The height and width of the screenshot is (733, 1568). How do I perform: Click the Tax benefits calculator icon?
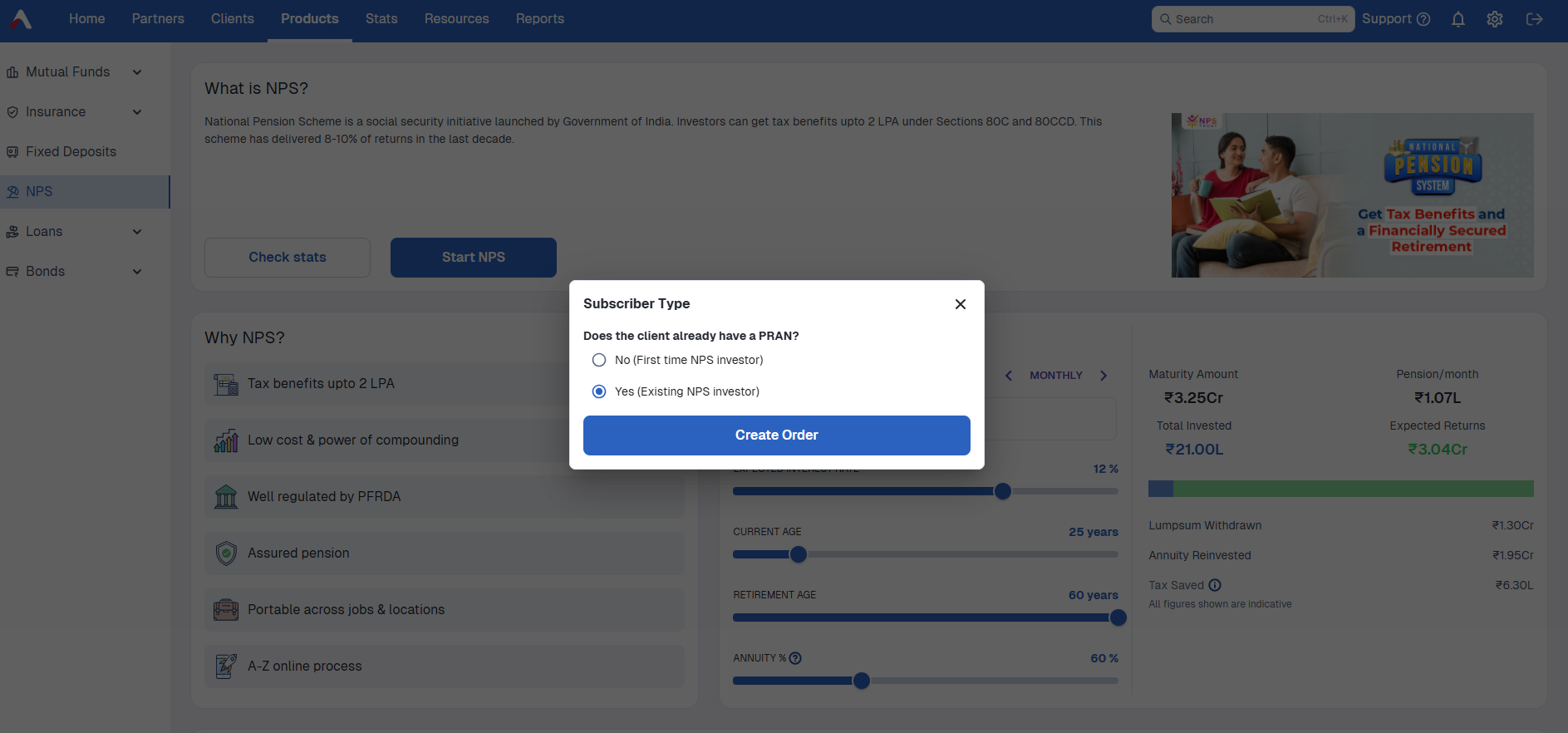[x=226, y=384]
